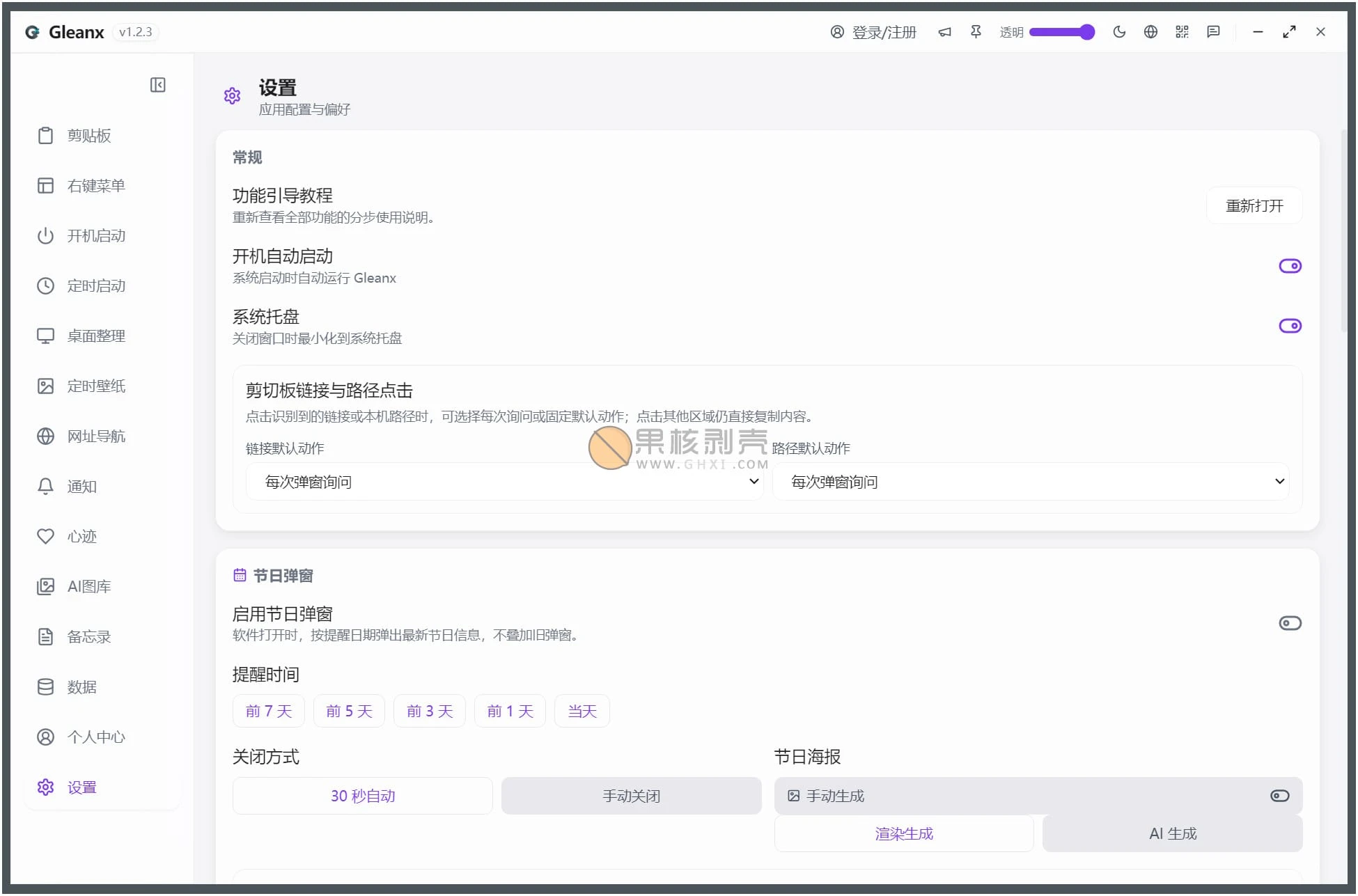Click the user account icon in title bar

(x=837, y=32)
